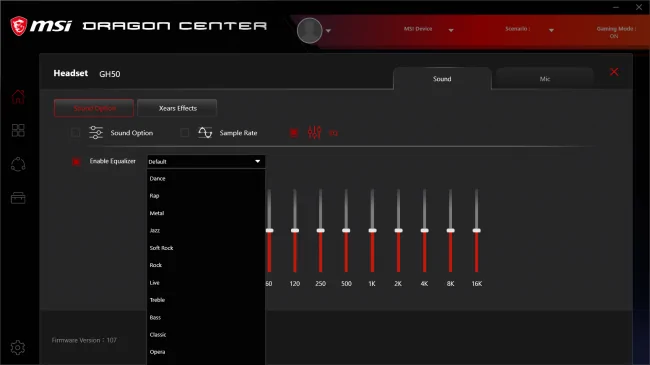The width and height of the screenshot is (650, 365).
Task: Check the Sound Option checkbox
Action: click(75, 133)
